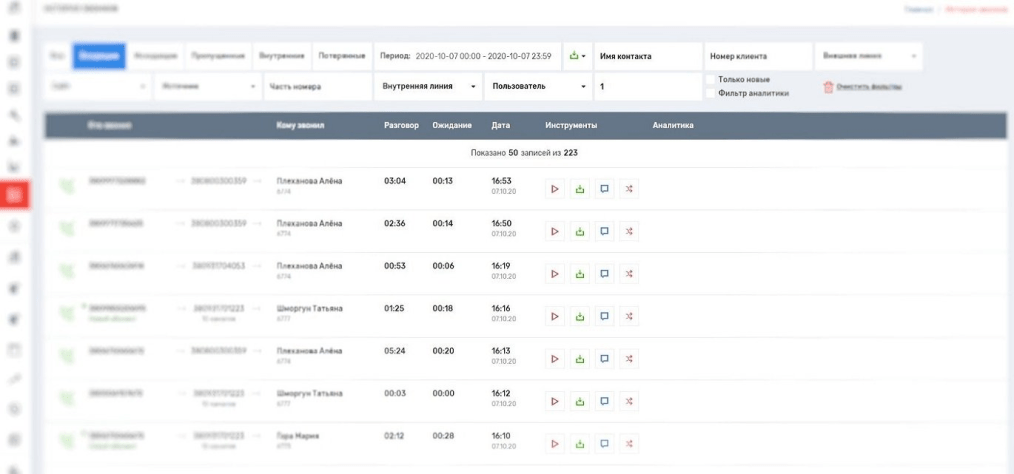Download the 16:50 call recording

580,231
